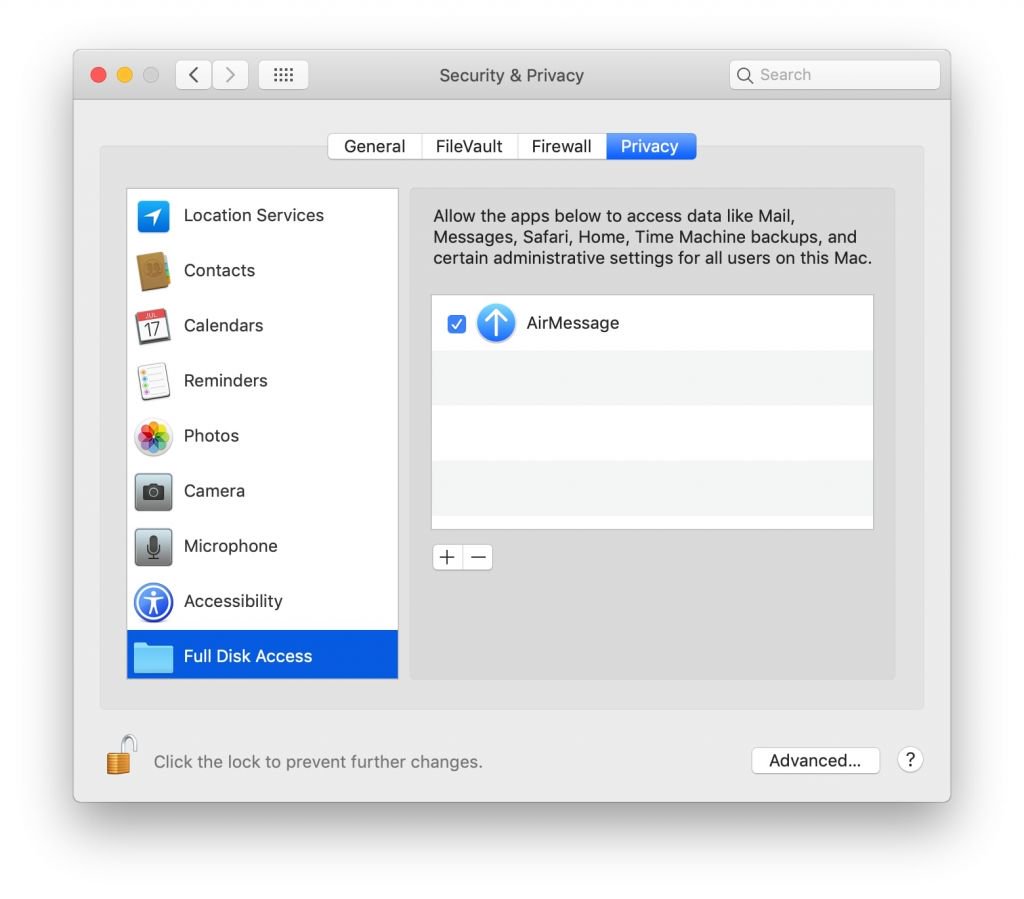Open Advanced settings button
Screen dimensions: 1024x899
[x=815, y=761]
